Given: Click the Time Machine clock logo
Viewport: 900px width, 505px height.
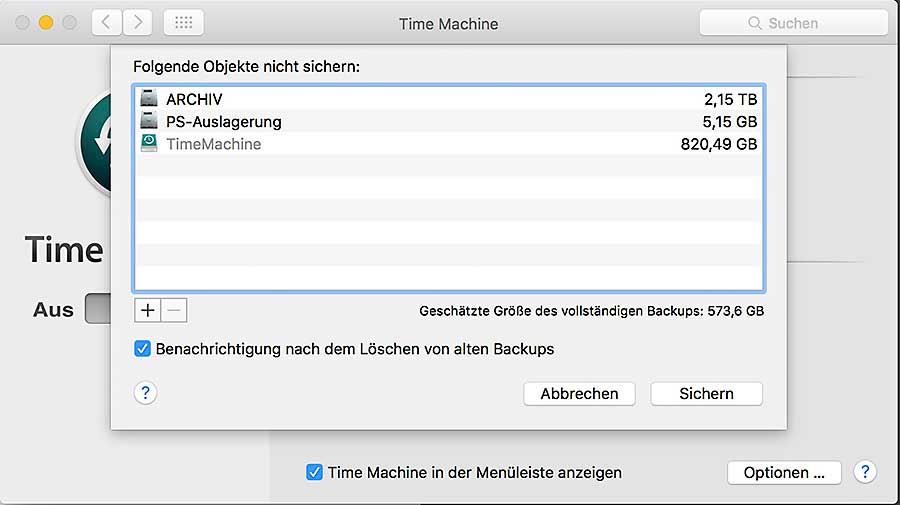Looking at the screenshot, I should tap(95, 140).
